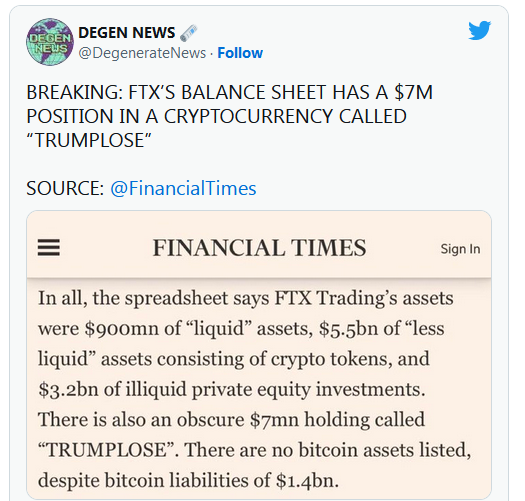
Task: Click Sign In on Financial Times header
Action: (460, 249)
